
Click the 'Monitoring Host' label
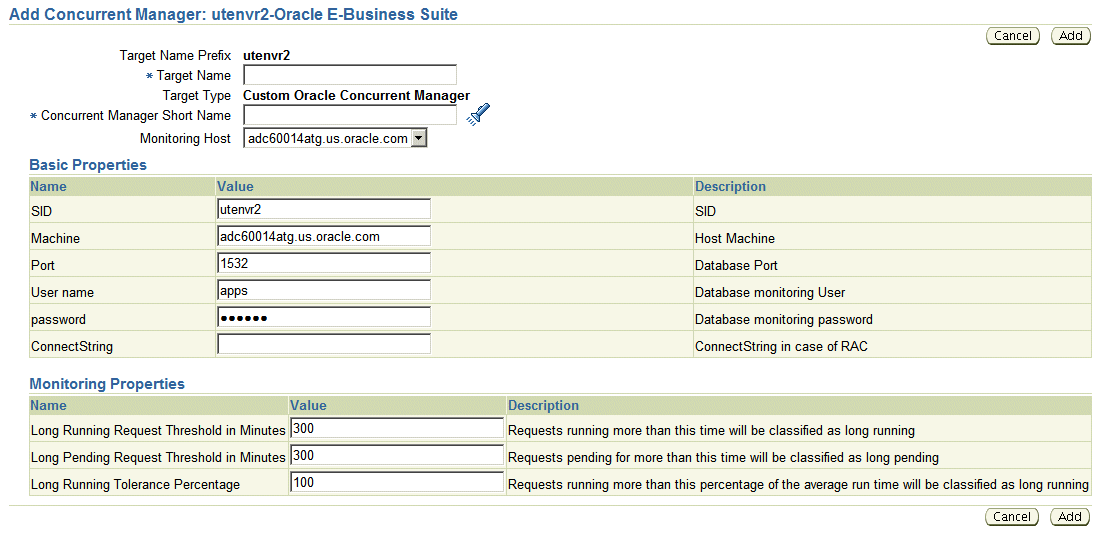pyautogui.click(x=185, y=138)
